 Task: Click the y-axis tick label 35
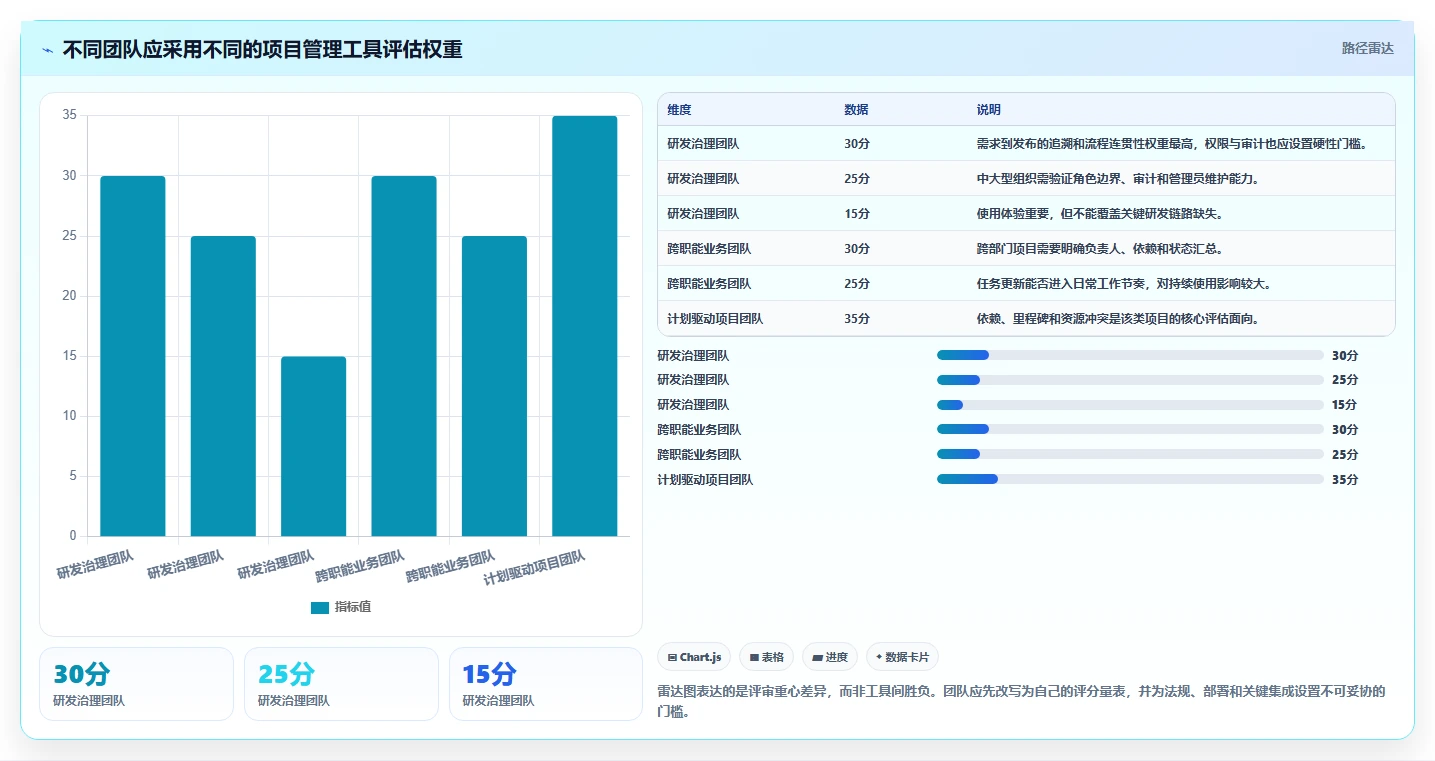coord(70,115)
